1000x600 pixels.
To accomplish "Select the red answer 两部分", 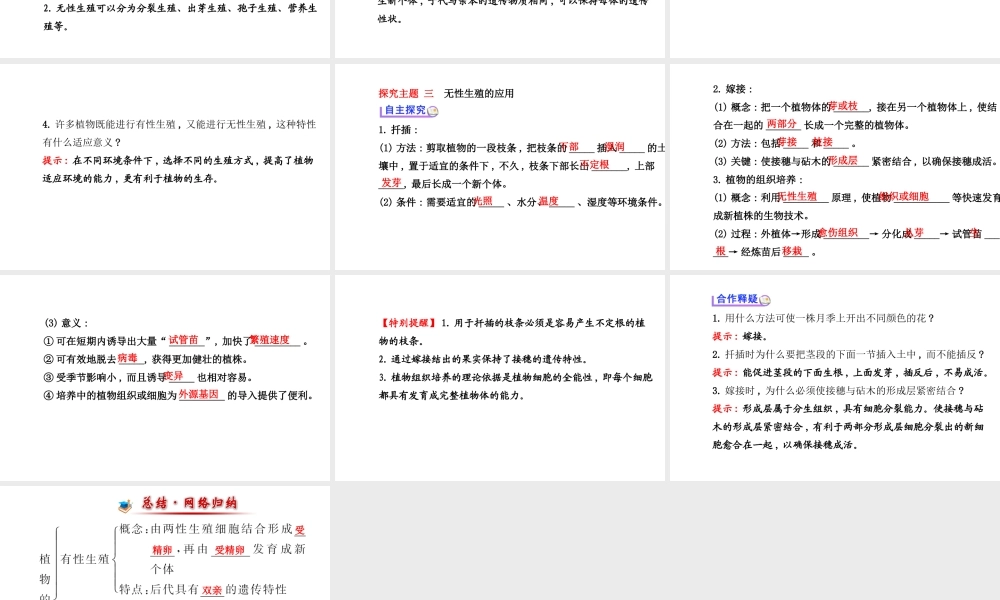I will [x=782, y=124].
